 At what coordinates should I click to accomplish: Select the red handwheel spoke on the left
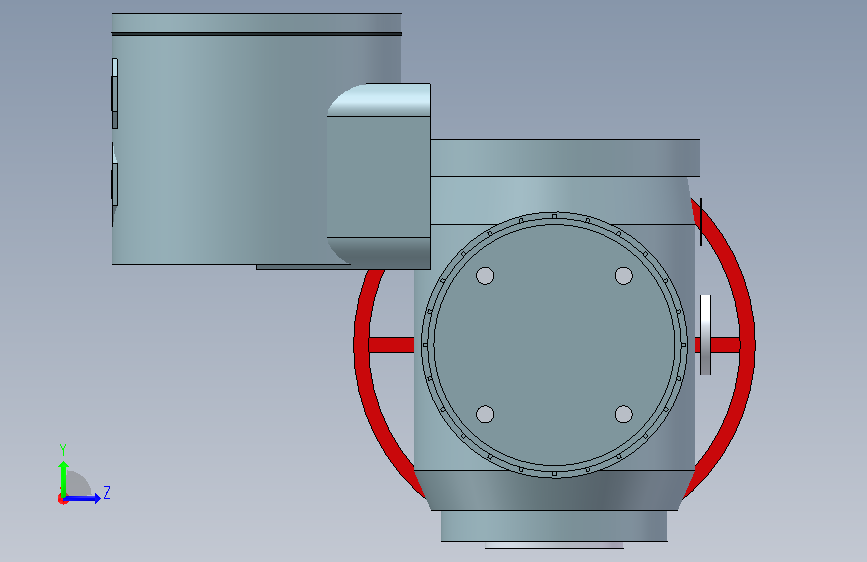[x=391, y=345]
